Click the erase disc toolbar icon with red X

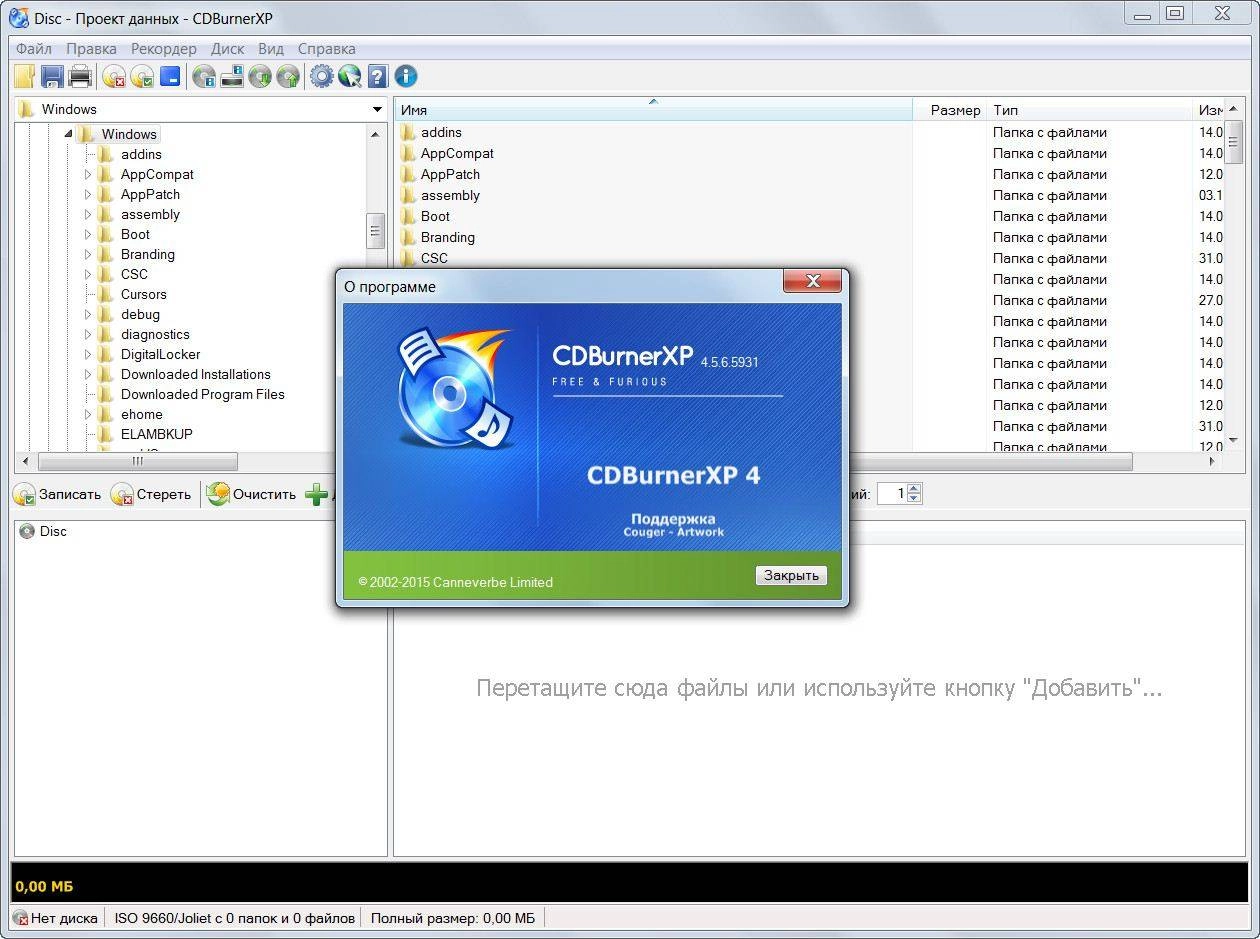(114, 76)
